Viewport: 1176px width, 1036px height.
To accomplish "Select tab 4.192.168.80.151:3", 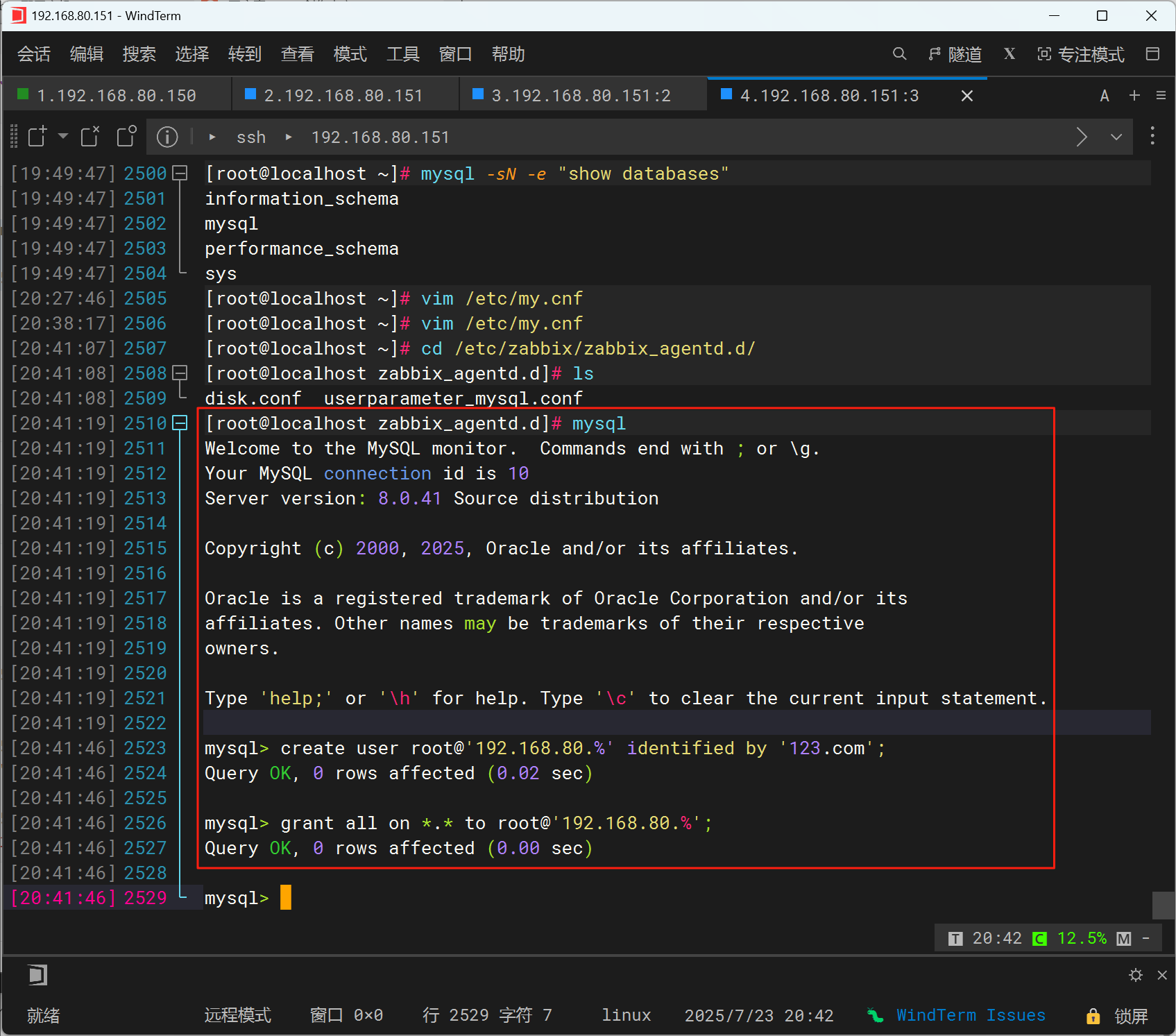I will tap(829, 95).
